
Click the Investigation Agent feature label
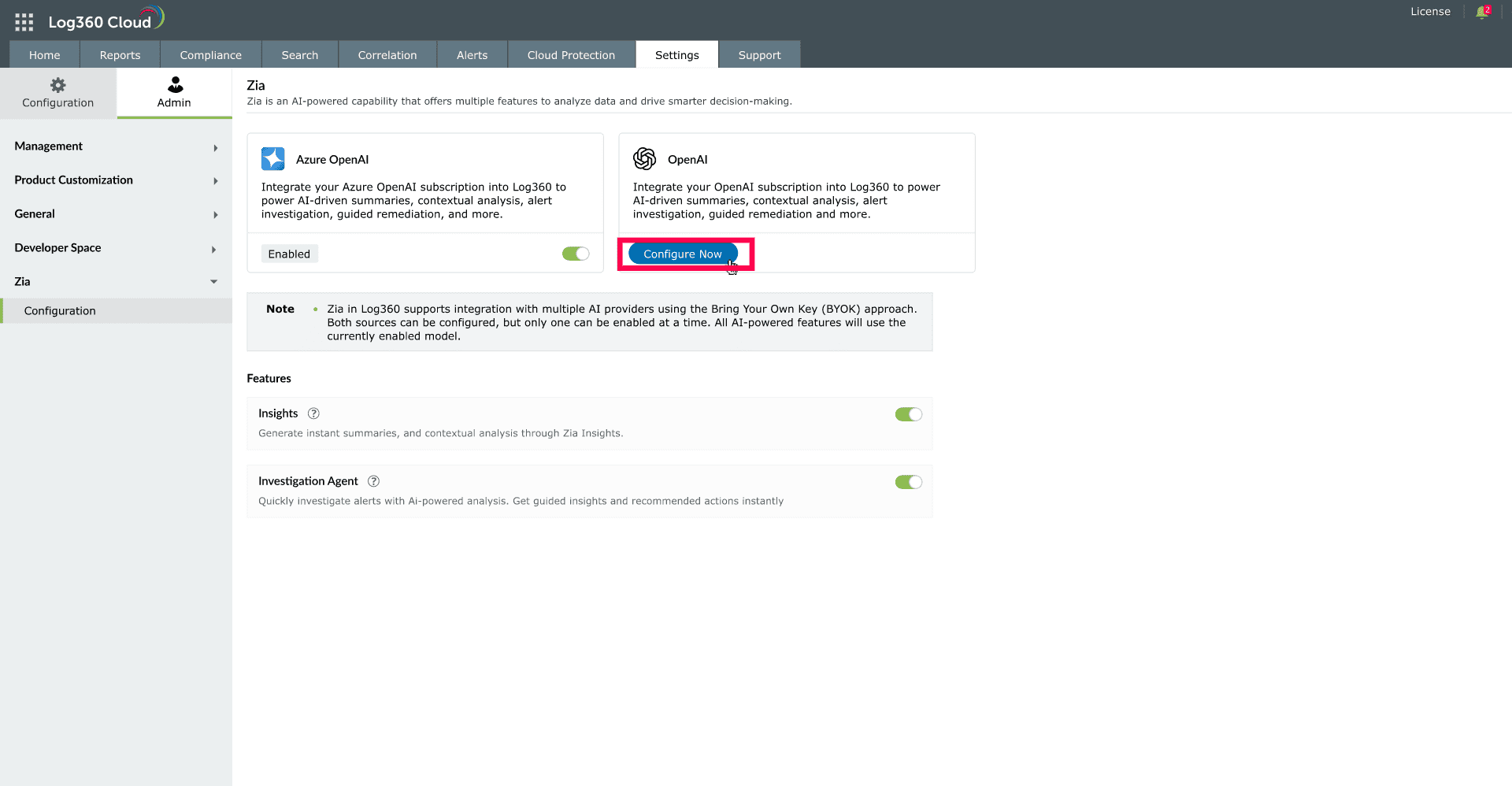(308, 481)
